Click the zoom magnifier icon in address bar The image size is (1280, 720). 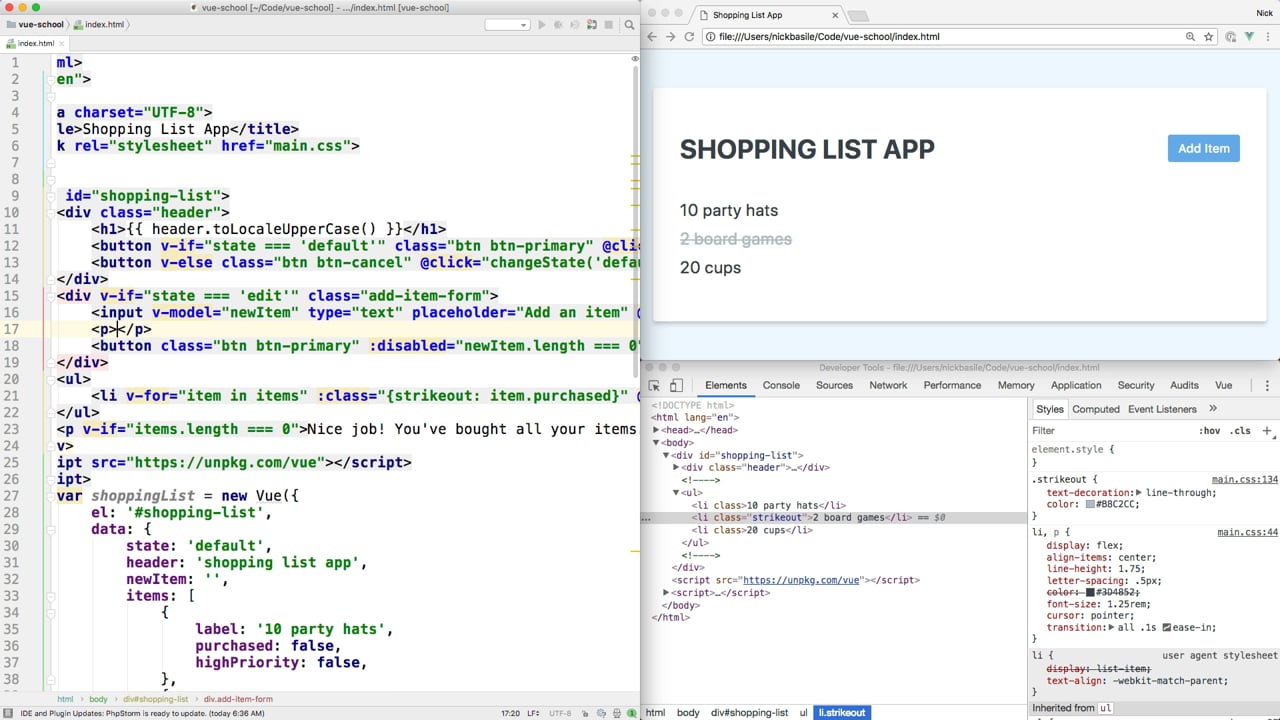point(1190,36)
